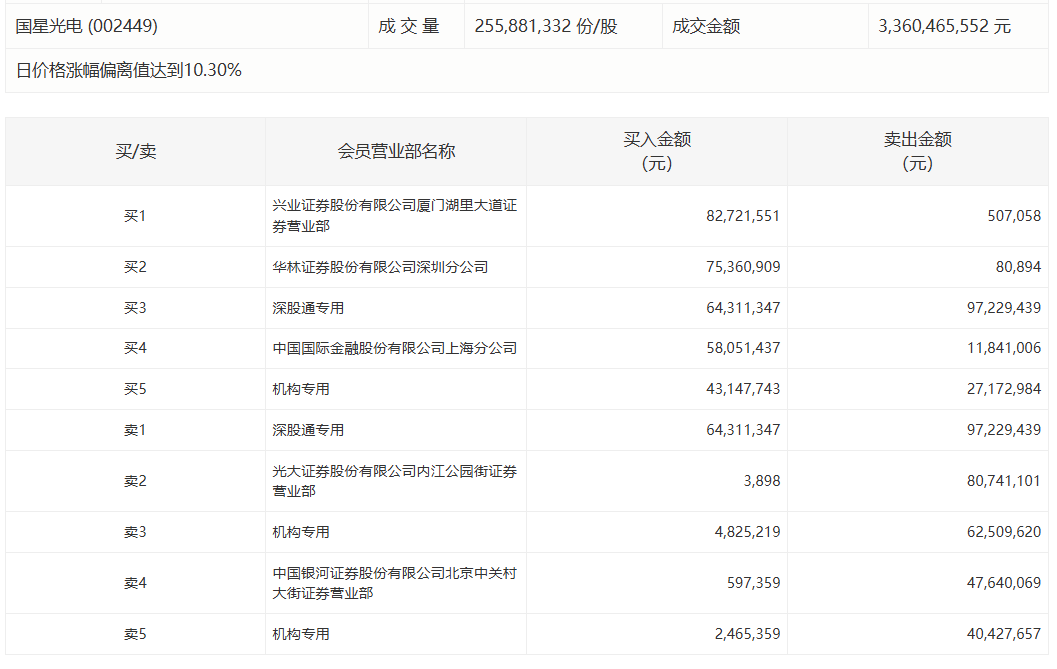The width and height of the screenshot is (1057, 669).
Task: Click sell amount 11,841,006
Action: (x=1004, y=349)
